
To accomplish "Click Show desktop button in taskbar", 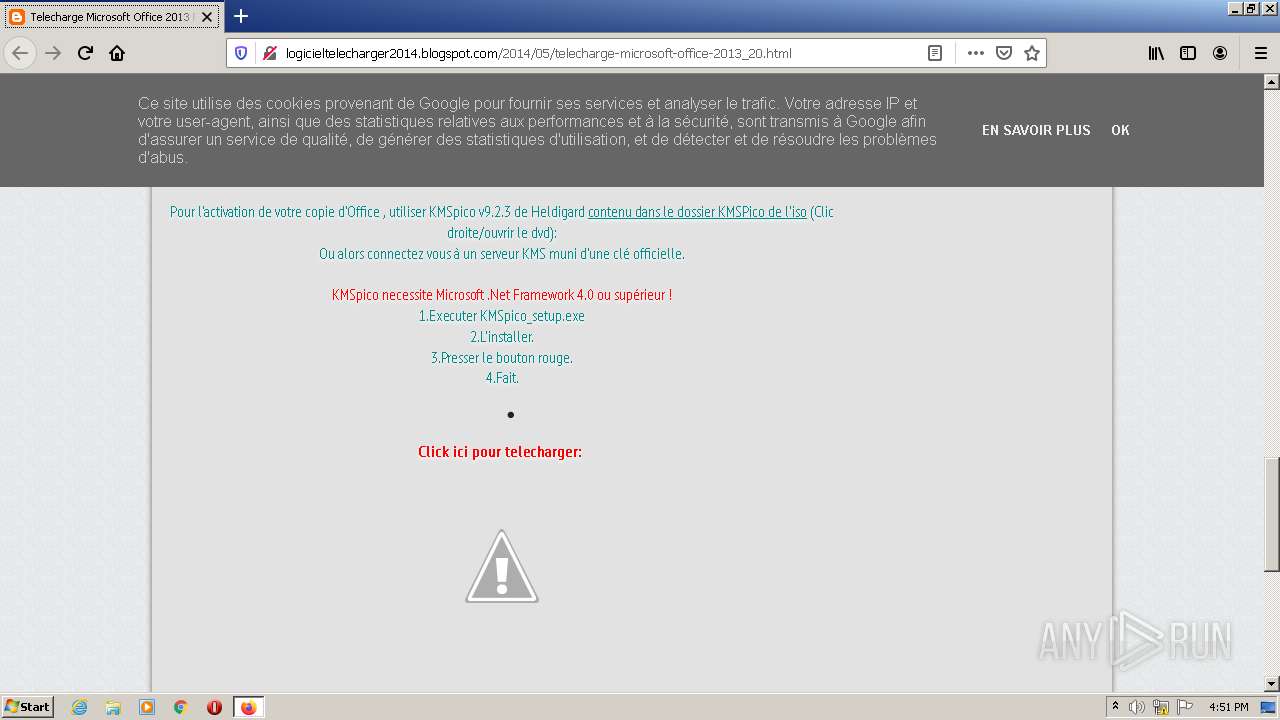I will [1270, 707].
